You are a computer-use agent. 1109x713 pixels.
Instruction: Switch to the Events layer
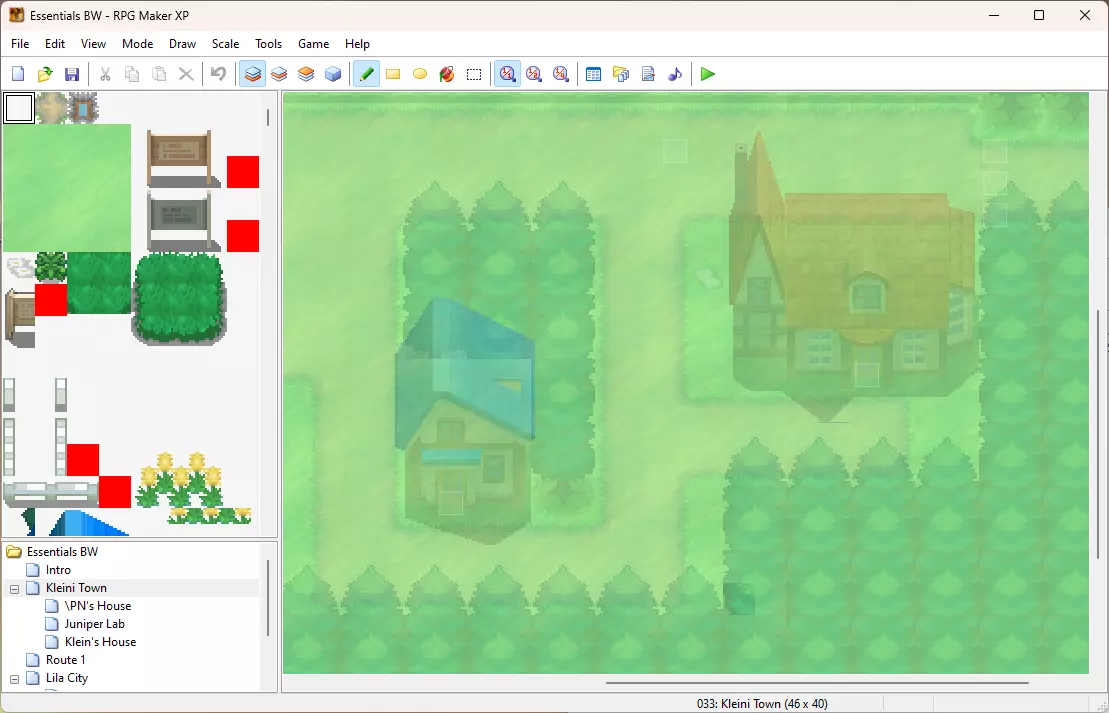click(x=333, y=74)
